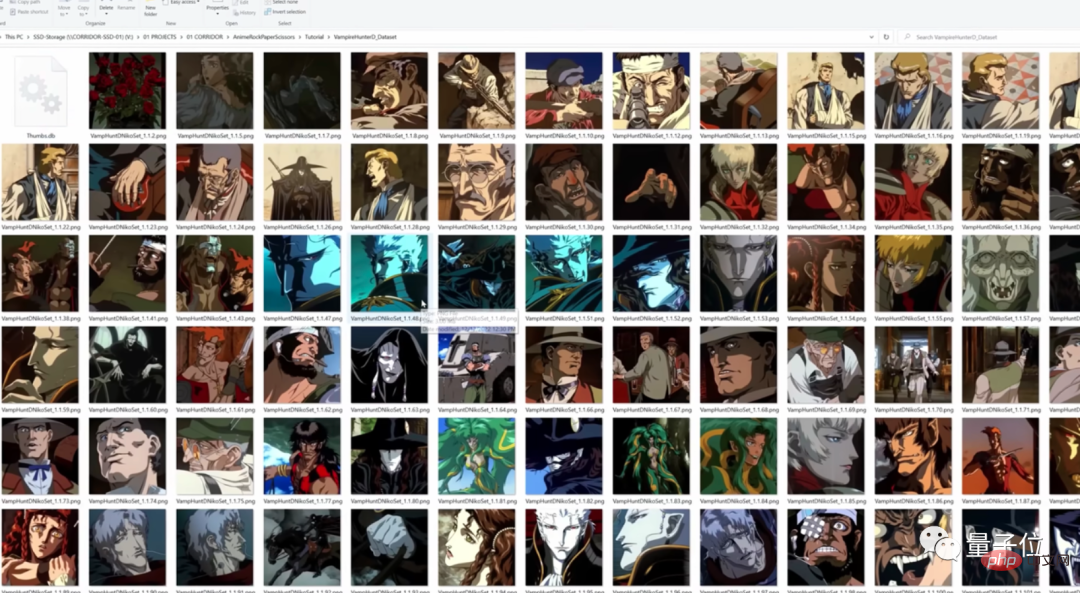This screenshot has height=593, width=1080.
Task: Click the Tutorial breadcrumb in the path
Action: [314, 37]
